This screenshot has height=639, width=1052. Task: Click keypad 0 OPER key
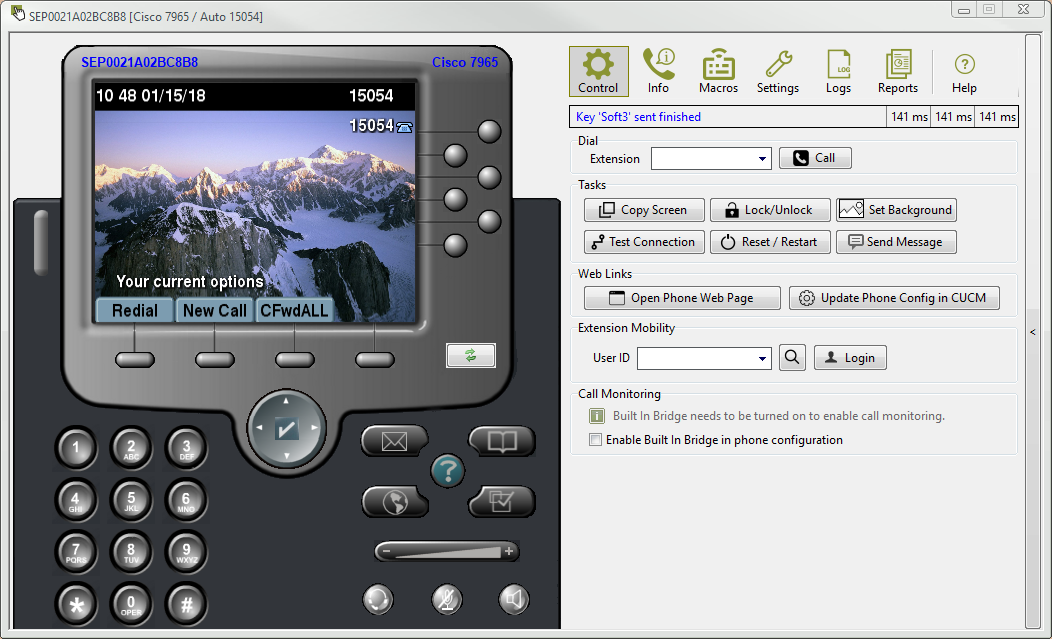pyautogui.click(x=132, y=605)
